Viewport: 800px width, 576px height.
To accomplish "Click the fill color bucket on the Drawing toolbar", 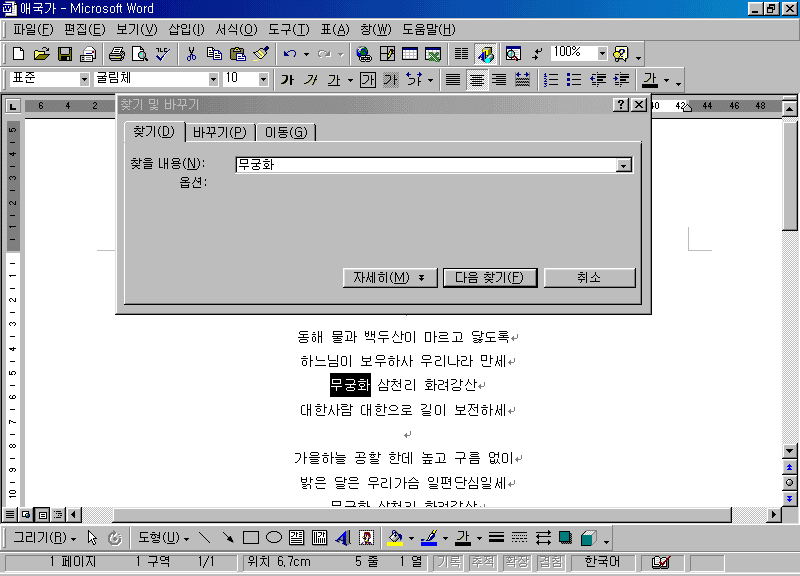I will click(x=395, y=537).
